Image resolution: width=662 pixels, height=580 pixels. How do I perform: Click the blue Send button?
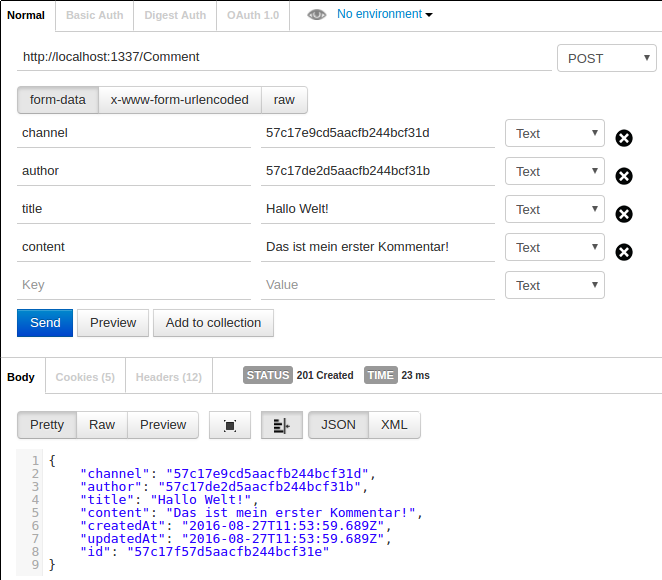coord(45,323)
